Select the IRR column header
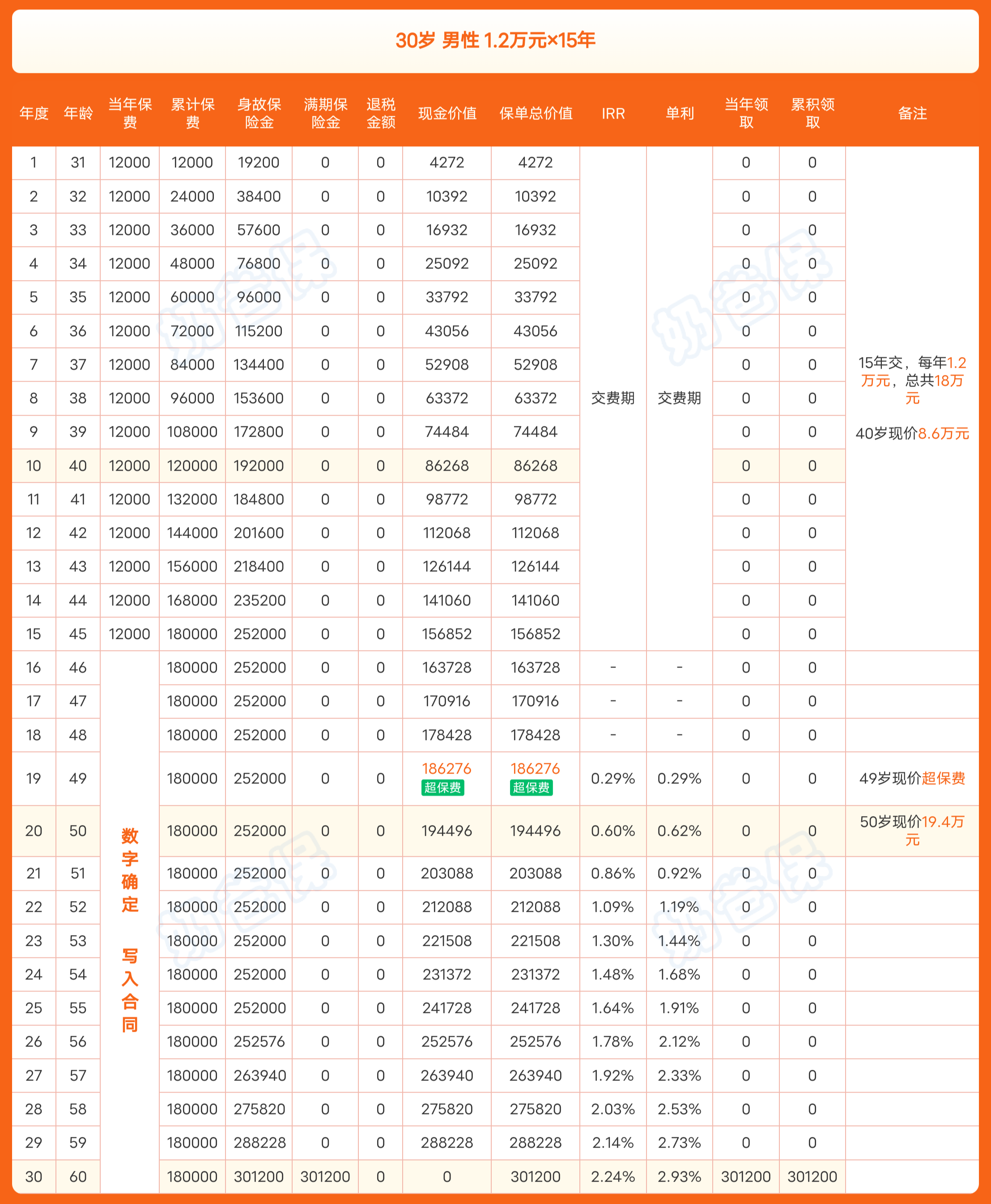The width and height of the screenshot is (991, 1204). point(612,114)
